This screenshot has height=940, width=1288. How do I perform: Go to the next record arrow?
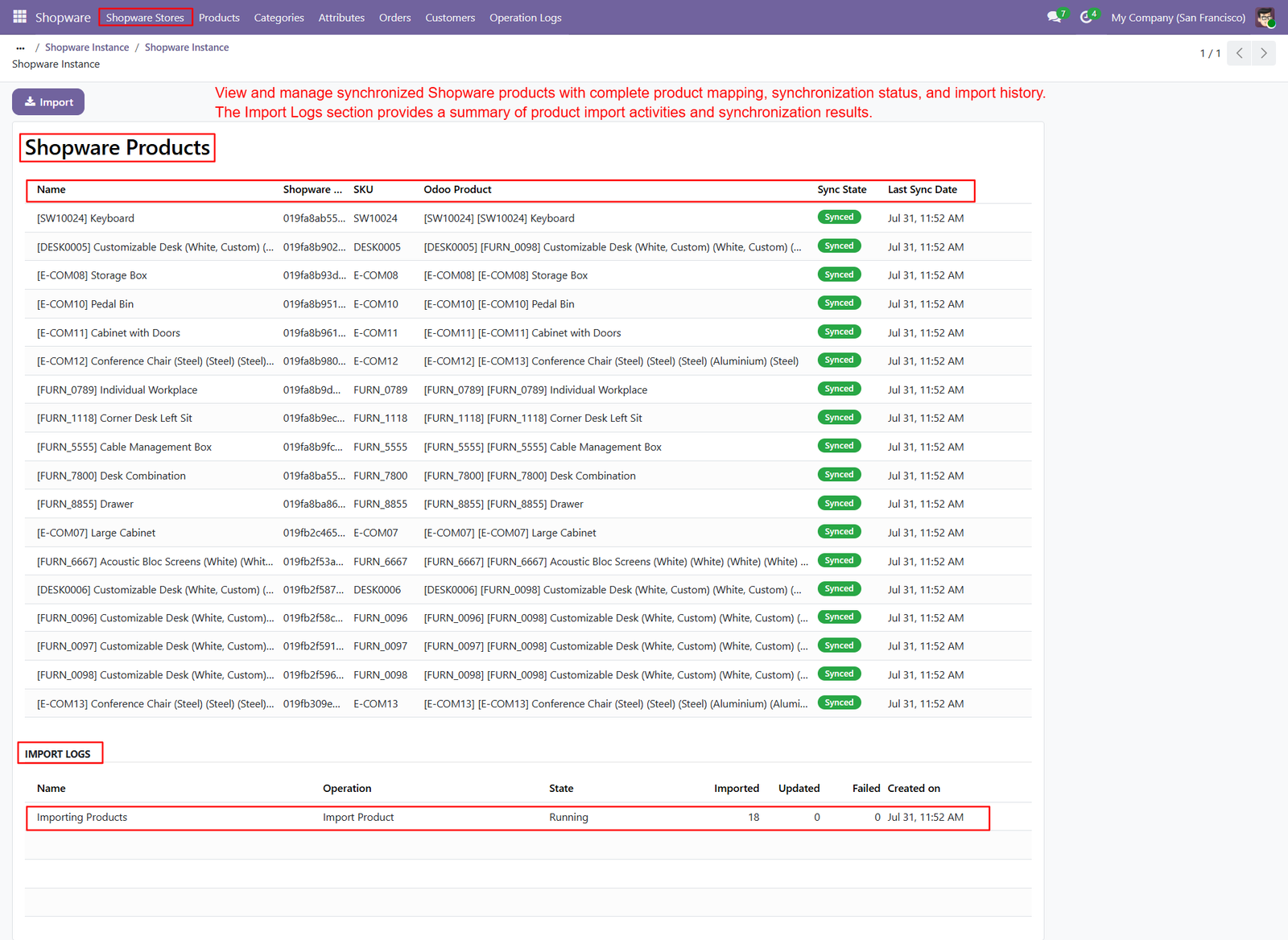pos(1264,53)
